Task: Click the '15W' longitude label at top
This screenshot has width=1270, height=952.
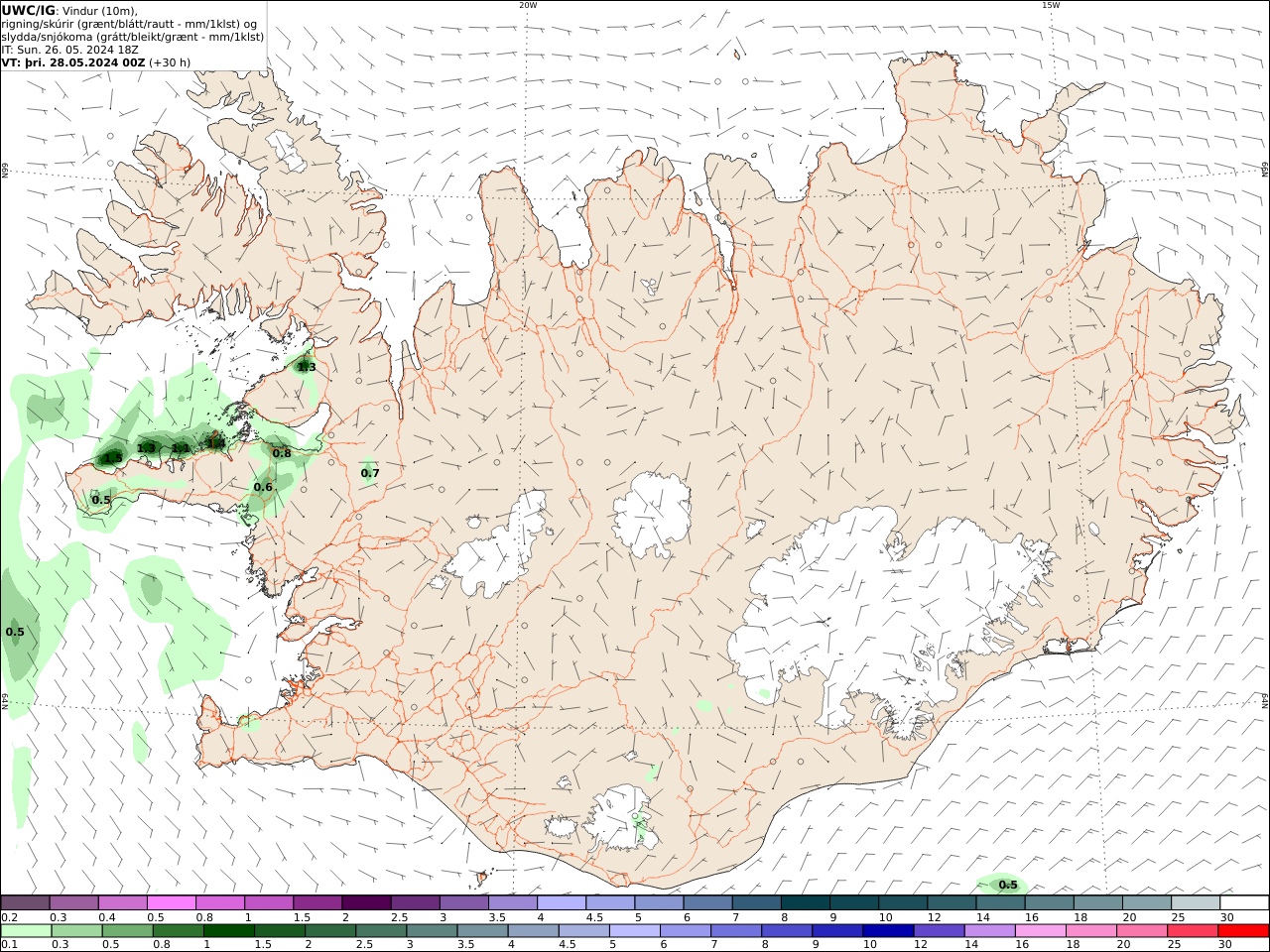Action: point(1051,5)
